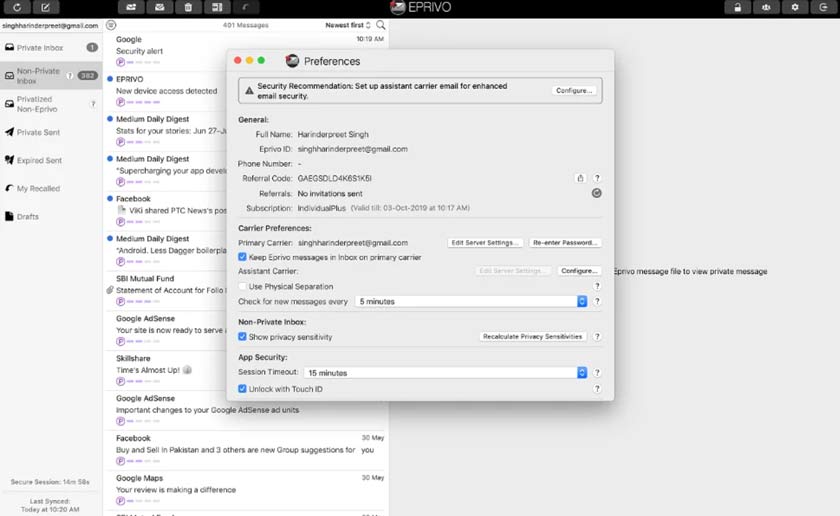The image size is (840, 516).
Task: Open help for Referral Code
Action: pyautogui.click(x=597, y=178)
